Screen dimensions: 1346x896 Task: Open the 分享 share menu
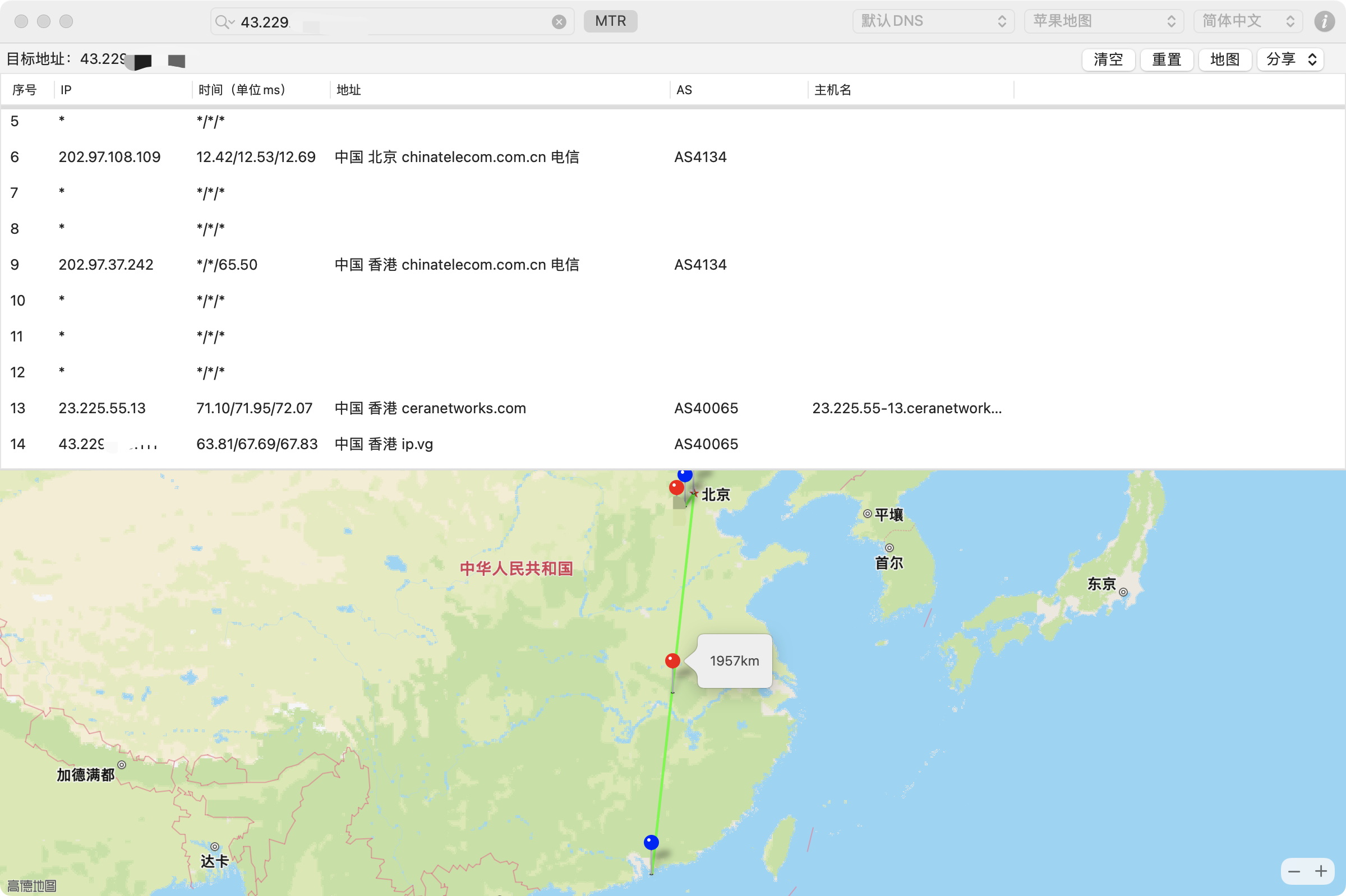(x=1290, y=59)
